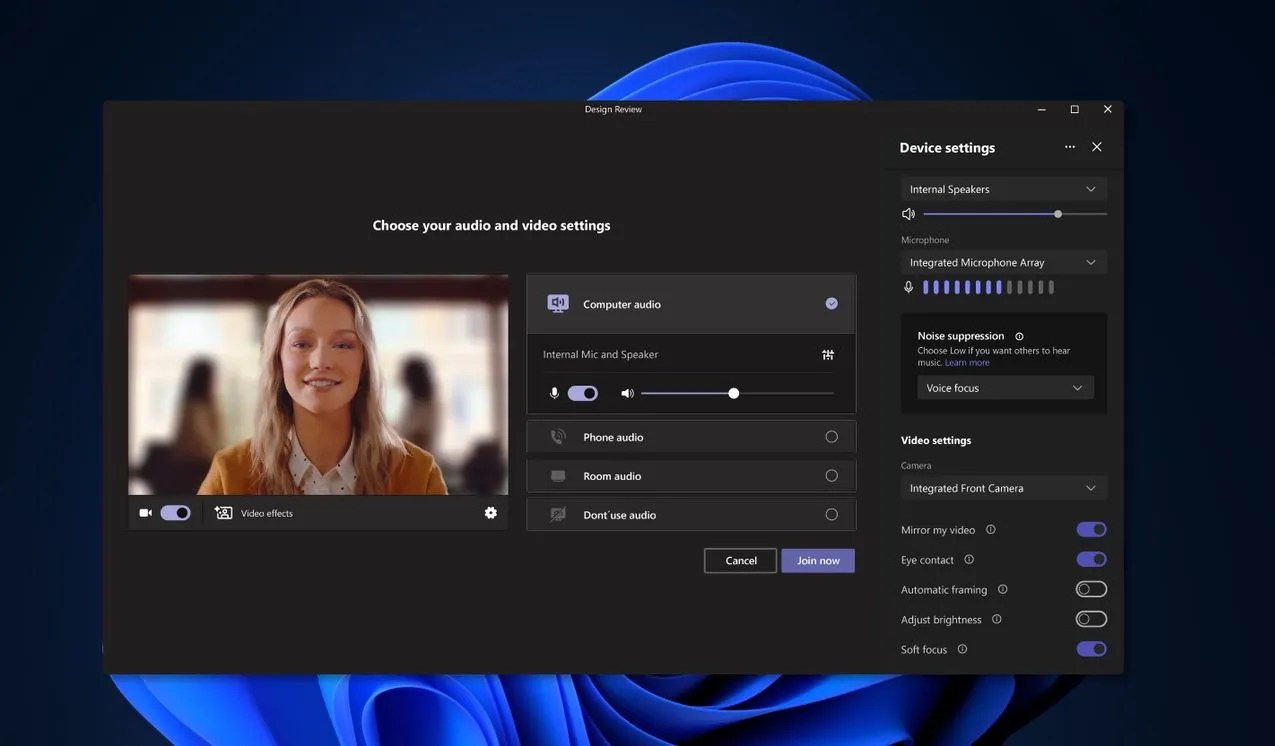Click Cancel button
Screen dimensions: 1275x746
tap(740, 561)
